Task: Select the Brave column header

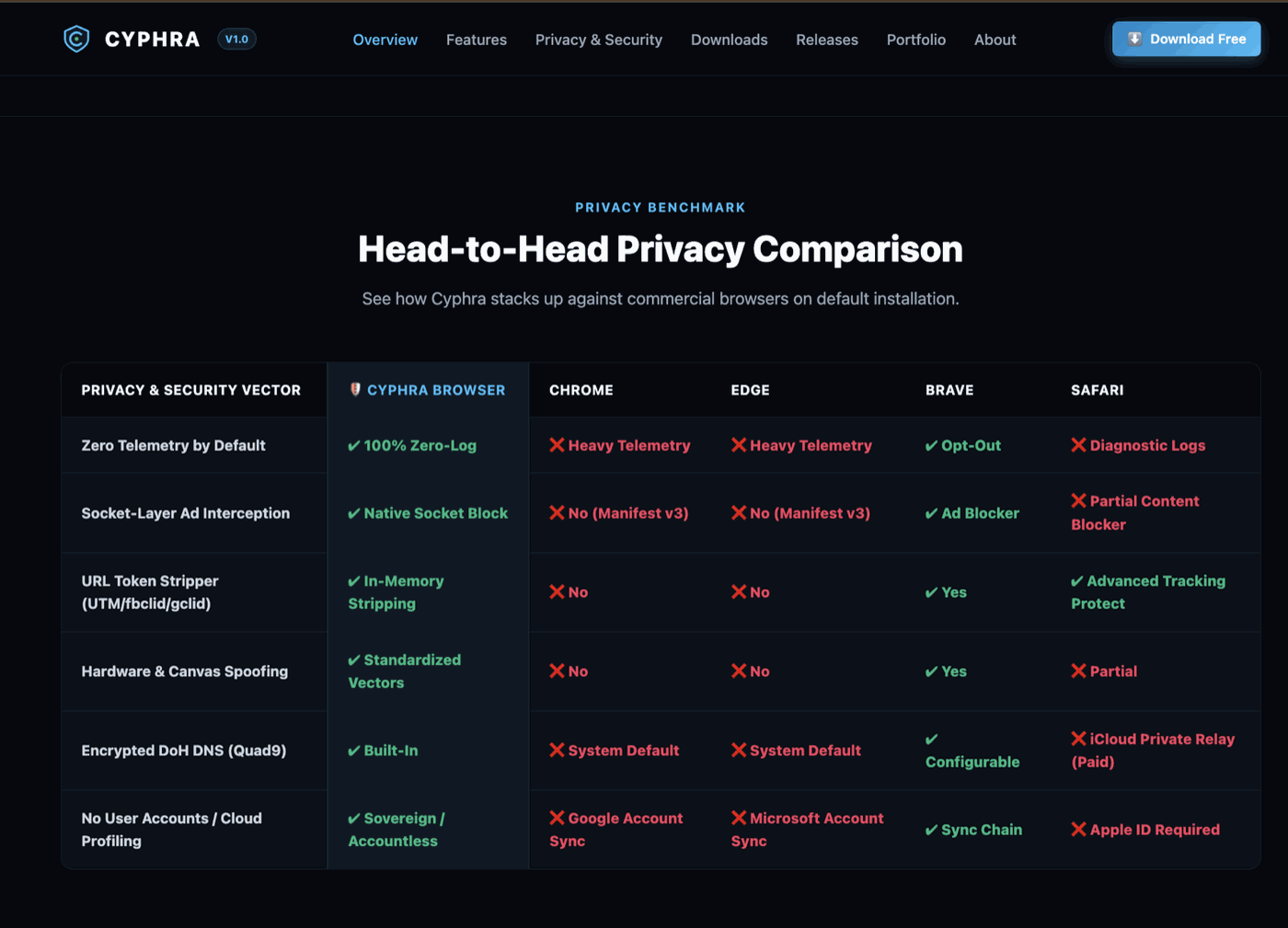Action: 949,390
